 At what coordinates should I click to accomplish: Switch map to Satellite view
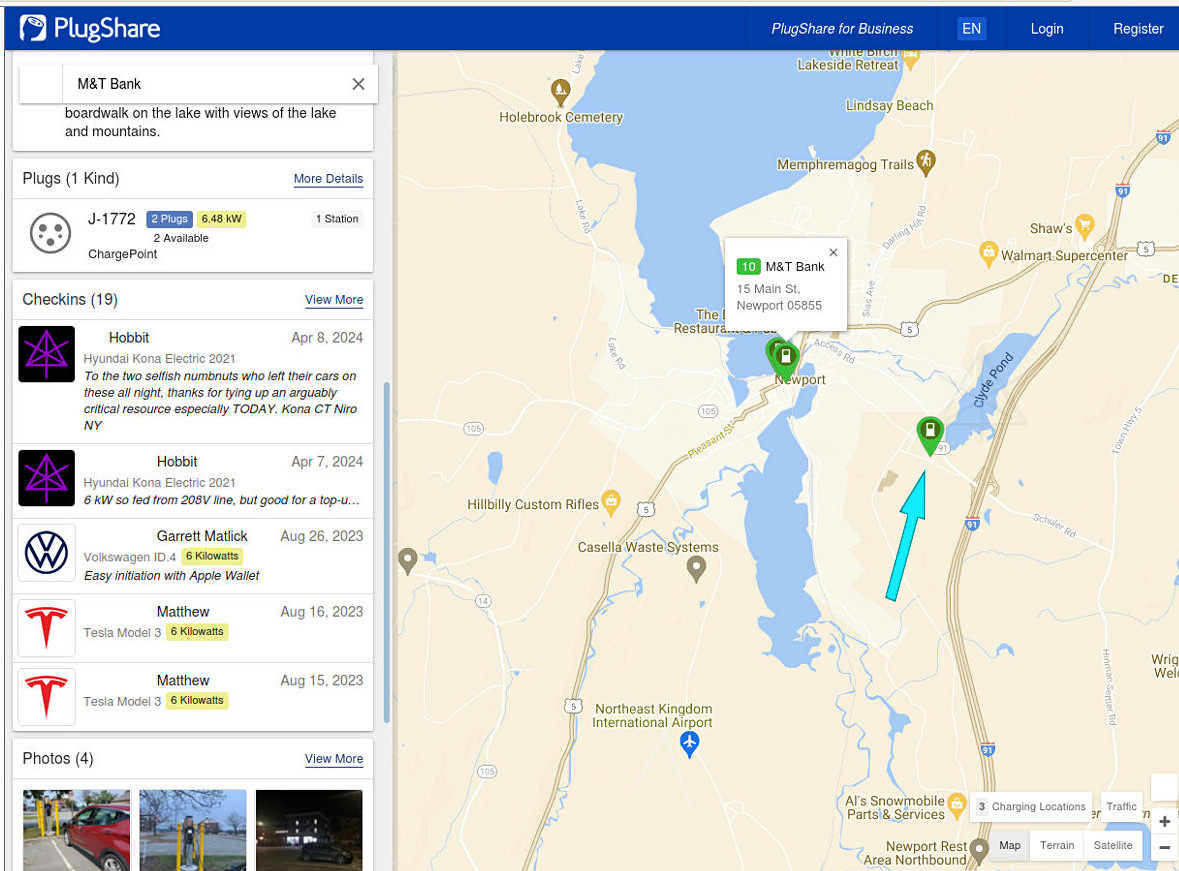point(1112,845)
